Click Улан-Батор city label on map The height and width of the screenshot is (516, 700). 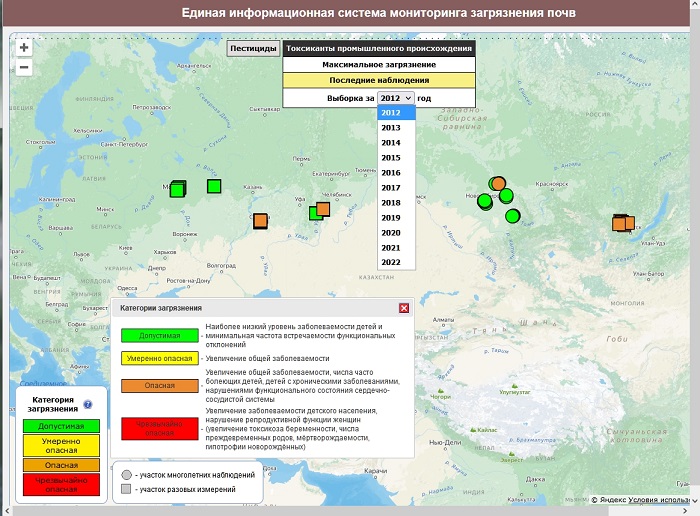[x=648, y=274]
